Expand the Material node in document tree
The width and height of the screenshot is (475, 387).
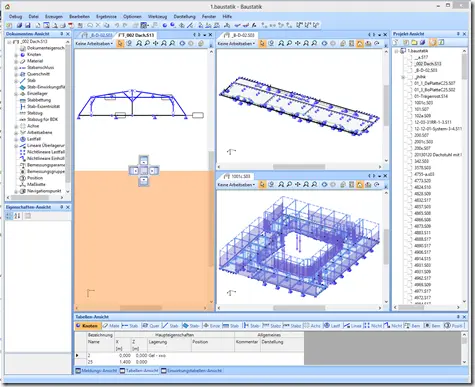tap(16, 61)
